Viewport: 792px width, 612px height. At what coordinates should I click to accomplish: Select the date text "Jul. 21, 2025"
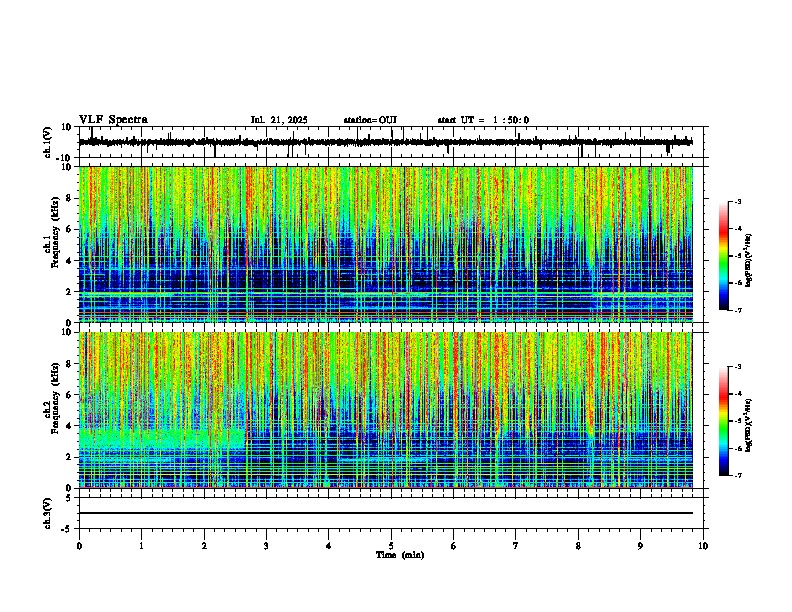(x=279, y=120)
